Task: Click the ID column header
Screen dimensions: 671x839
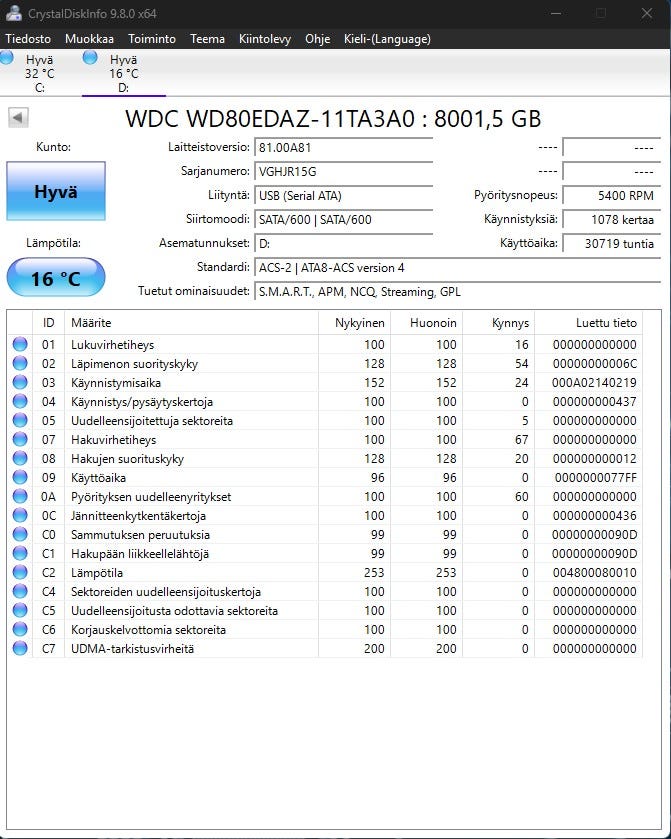Action: pos(49,323)
